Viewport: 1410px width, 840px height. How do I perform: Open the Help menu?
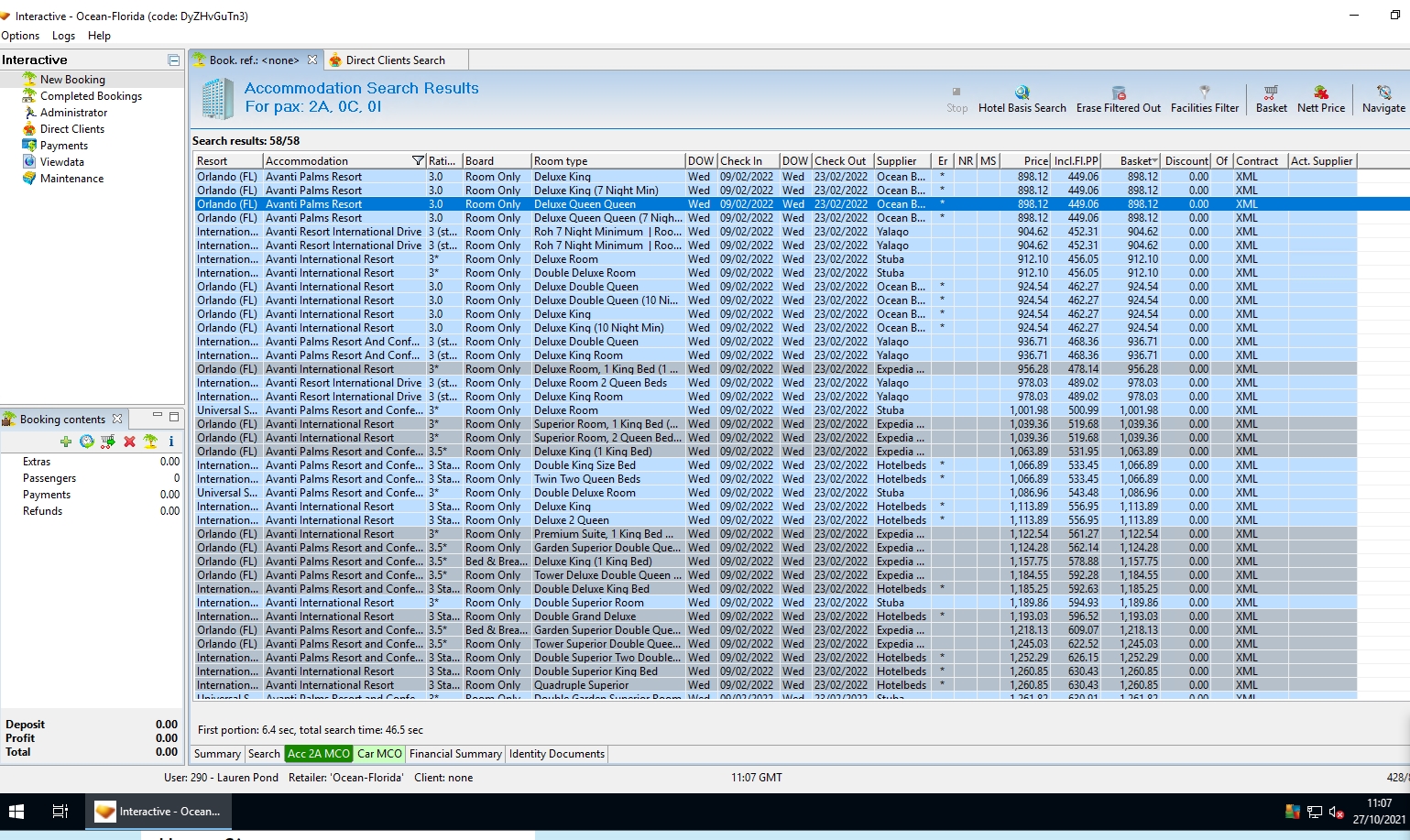click(x=99, y=36)
